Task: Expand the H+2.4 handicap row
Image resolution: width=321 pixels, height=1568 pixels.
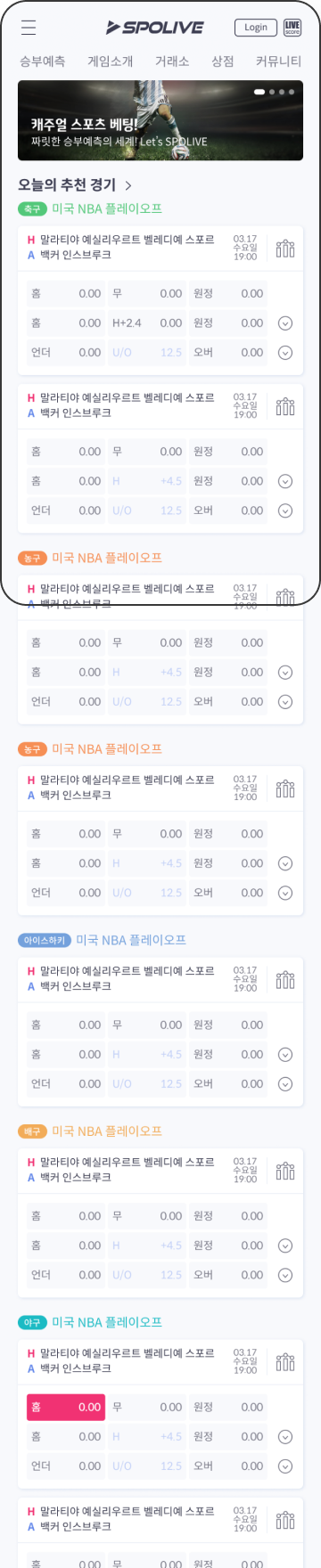Action: click(x=285, y=323)
